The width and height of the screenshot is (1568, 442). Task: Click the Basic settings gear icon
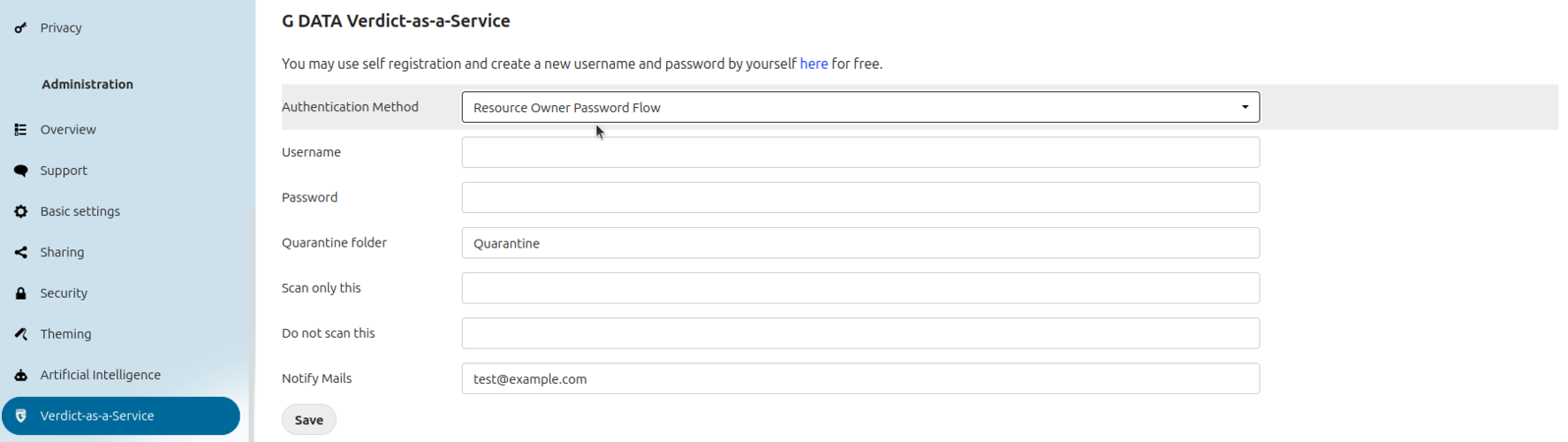click(x=20, y=211)
